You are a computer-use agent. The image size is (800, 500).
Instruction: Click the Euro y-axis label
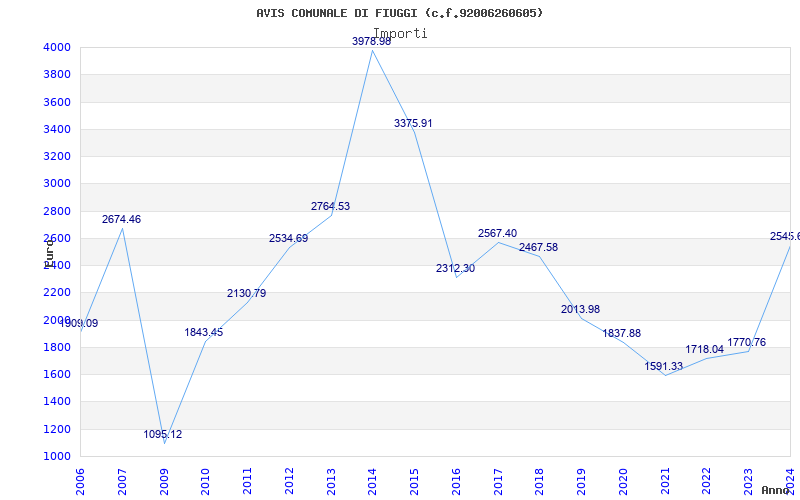click(48, 253)
